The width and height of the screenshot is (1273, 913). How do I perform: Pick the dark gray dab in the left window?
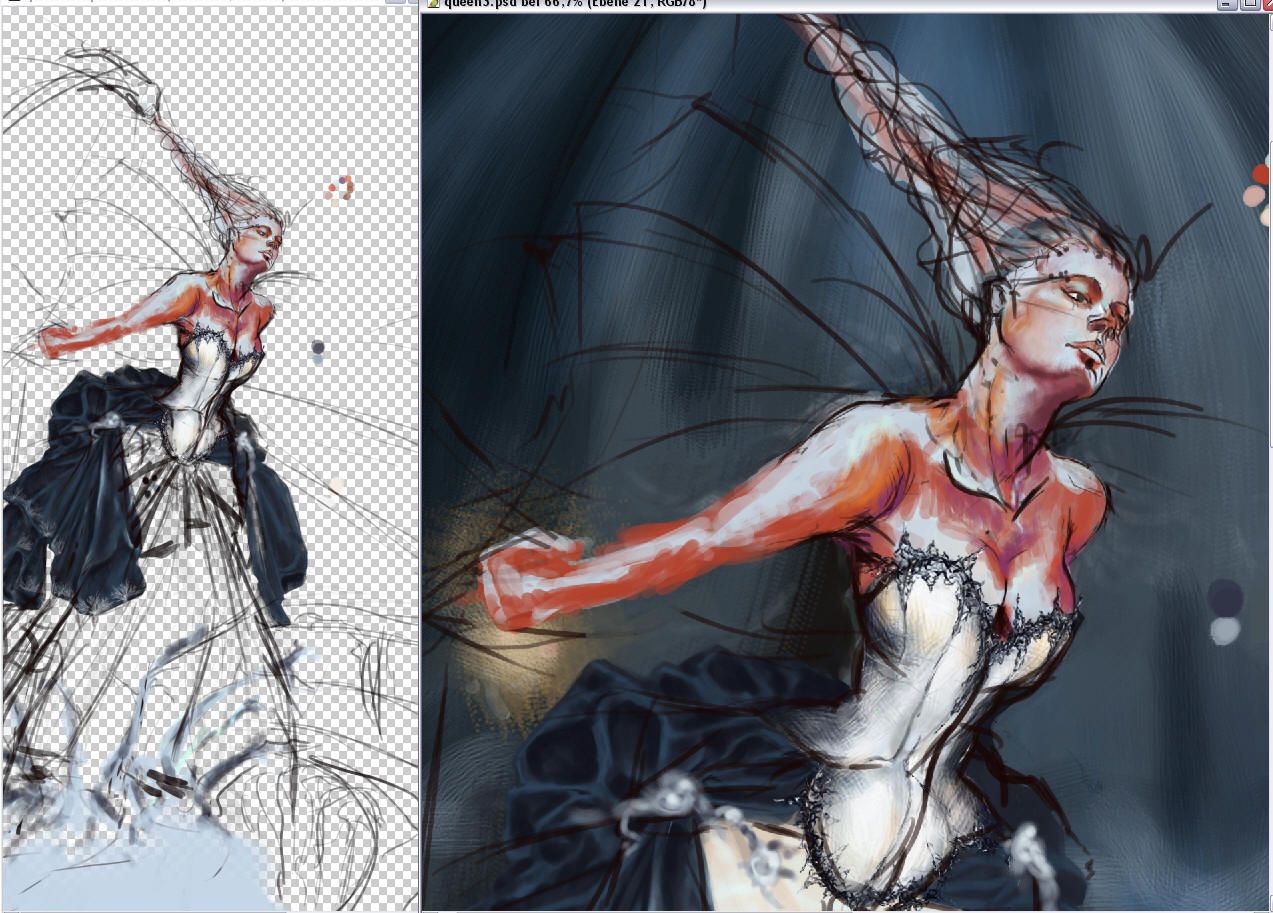318,348
